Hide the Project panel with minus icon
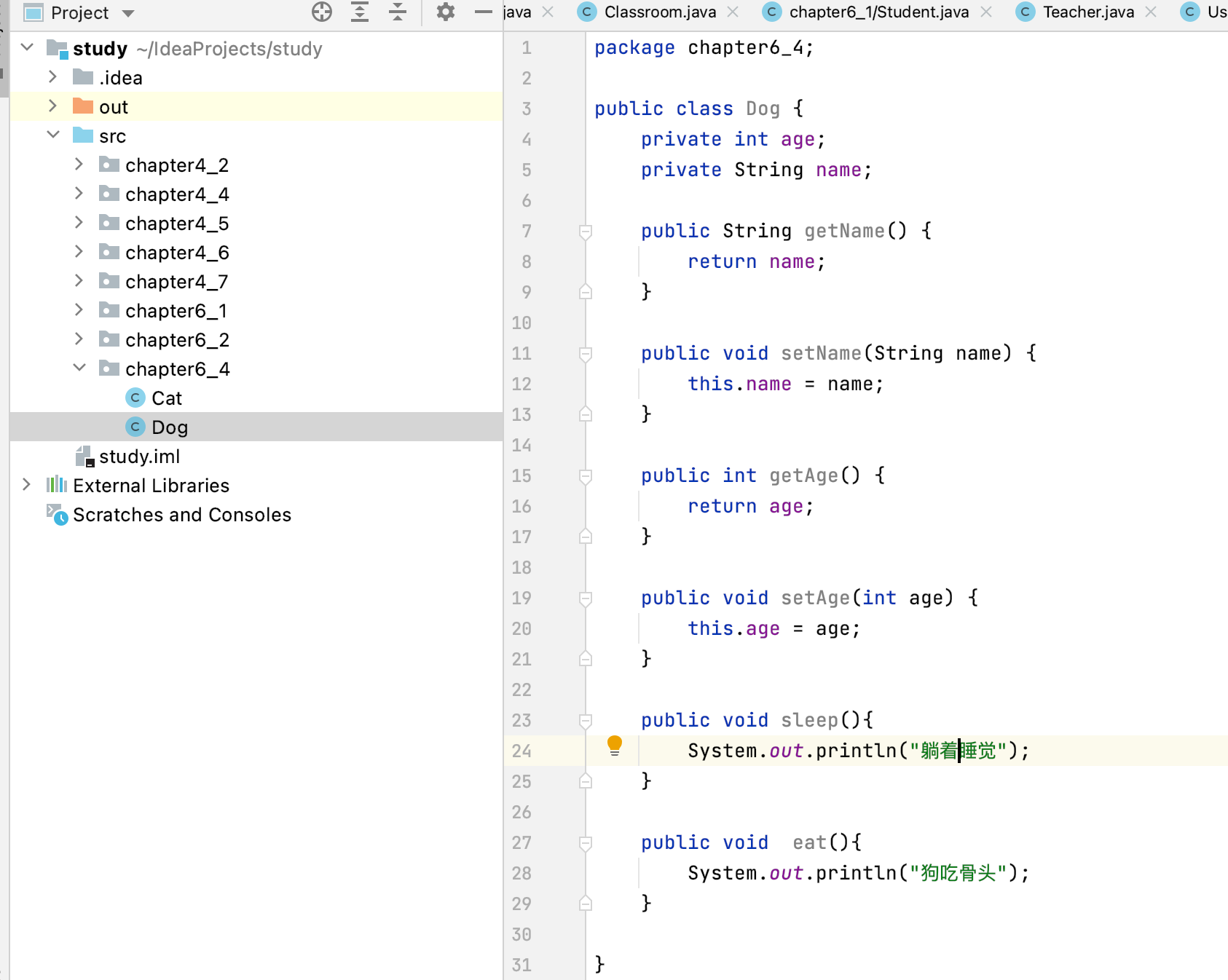 tap(483, 12)
